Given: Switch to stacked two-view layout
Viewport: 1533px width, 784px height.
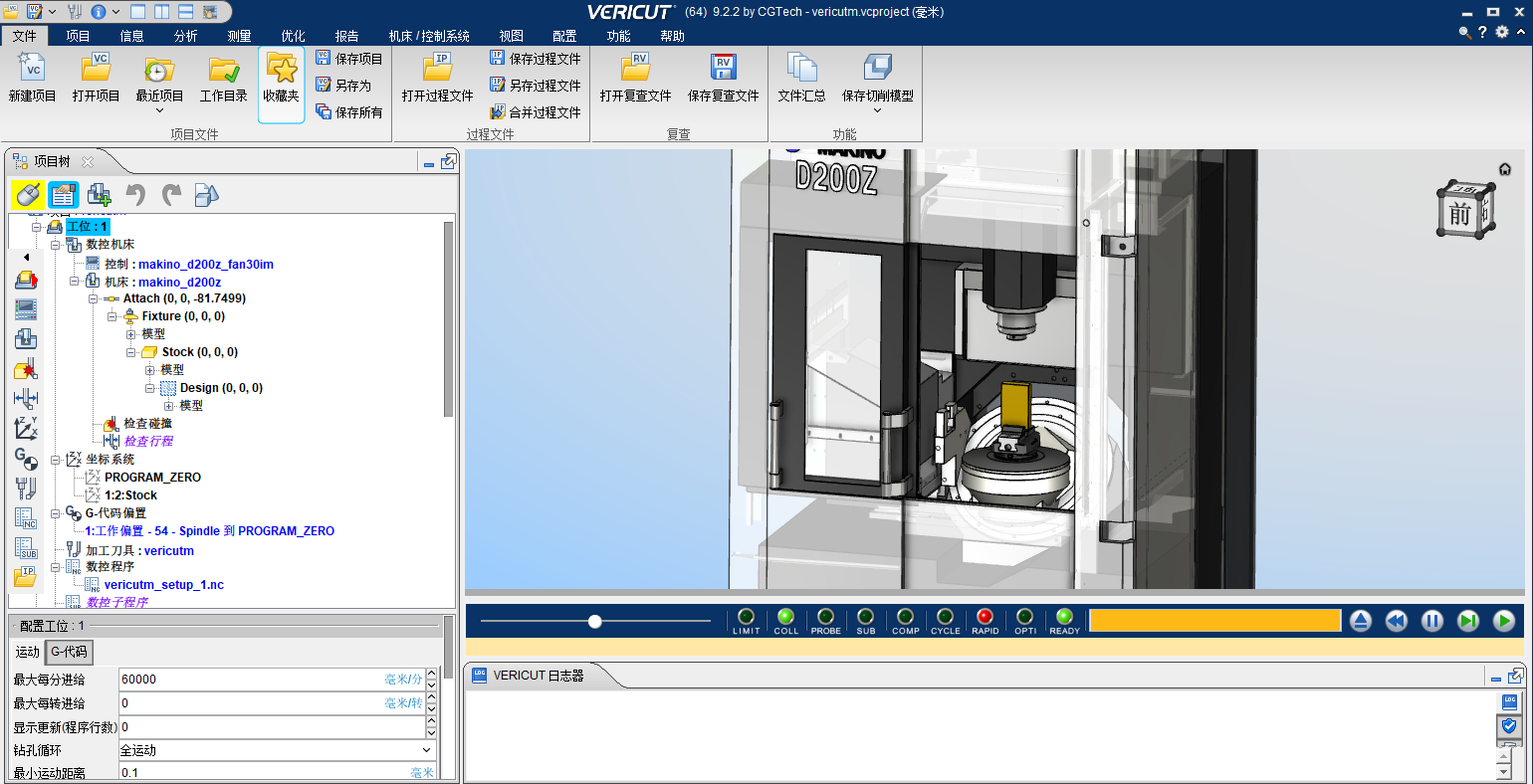Looking at the screenshot, I should tap(186, 12).
